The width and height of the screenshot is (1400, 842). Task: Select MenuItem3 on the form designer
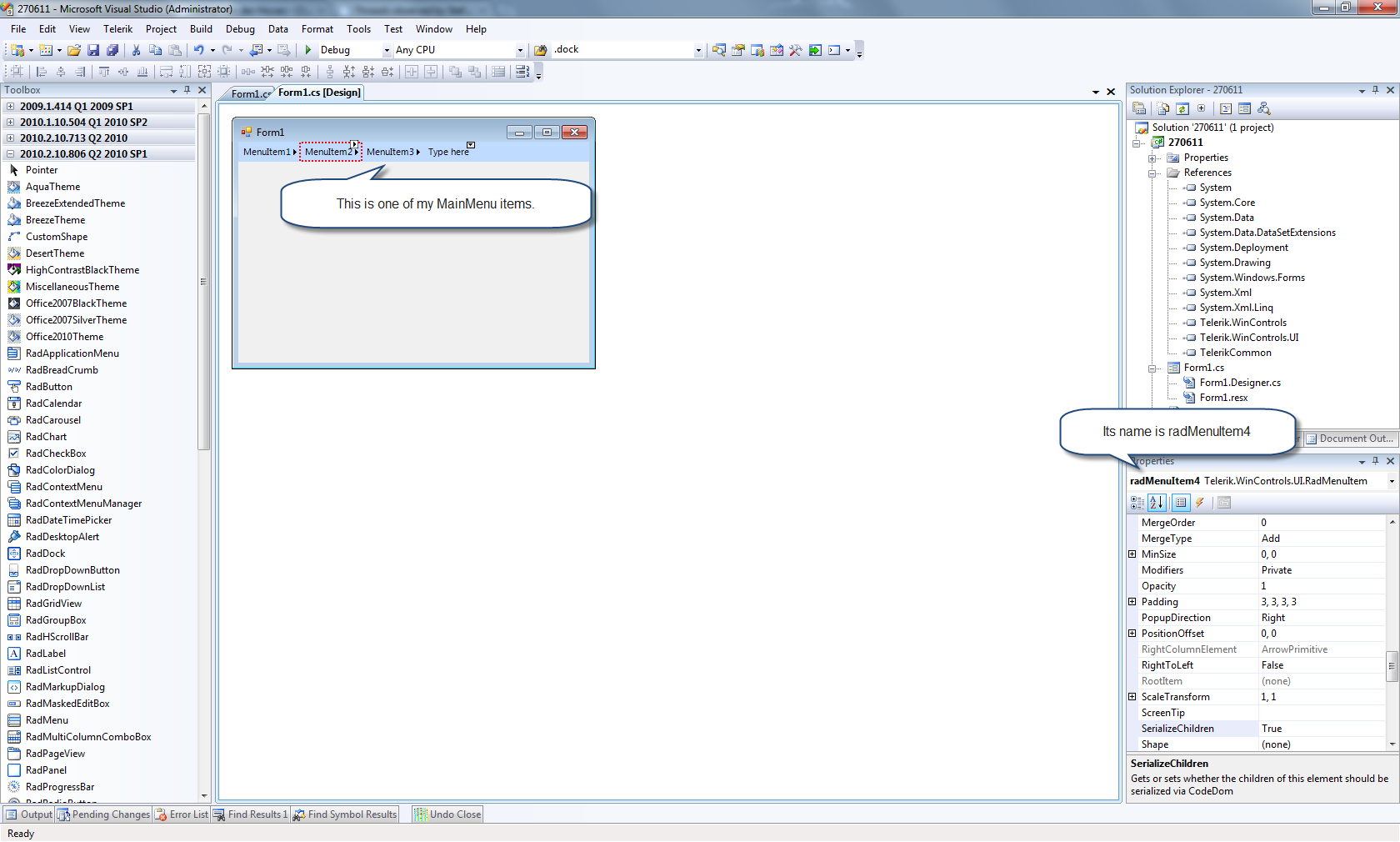(x=392, y=152)
